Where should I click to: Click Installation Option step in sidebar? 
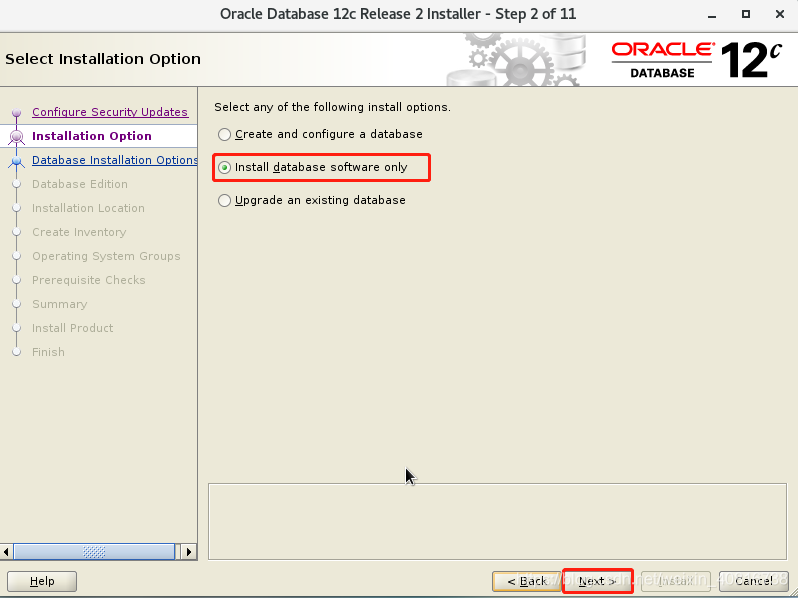[92, 136]
